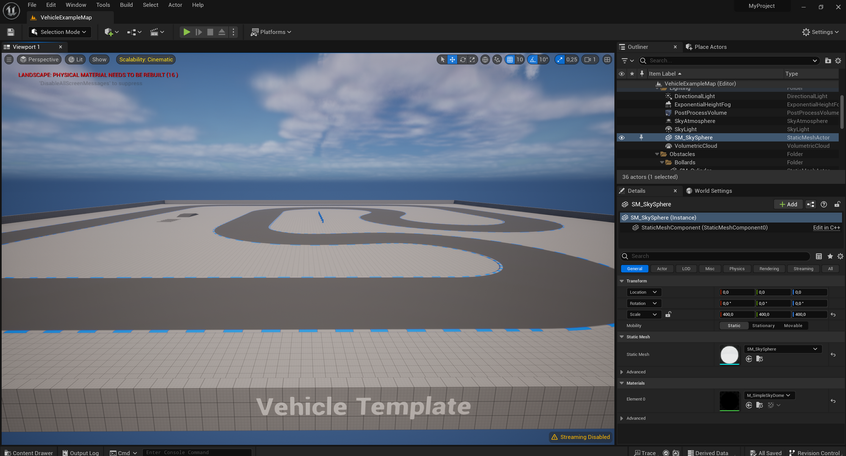Screen dimensions: 846x456
Task: Click the Scale lock icon
Action: [668, 314]
